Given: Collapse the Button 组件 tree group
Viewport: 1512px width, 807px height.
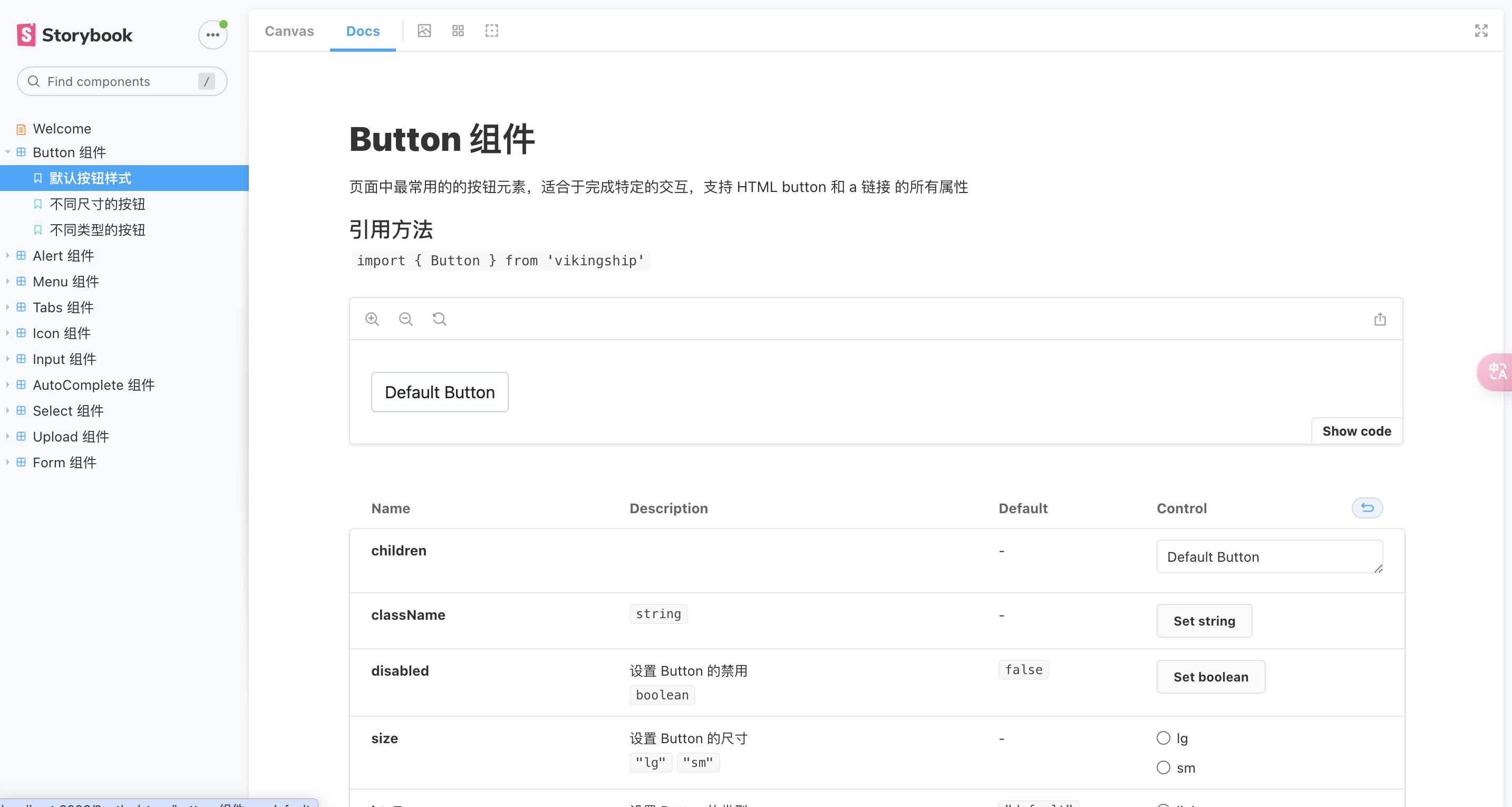Looking at the screenshot, I should coord(8,152).
